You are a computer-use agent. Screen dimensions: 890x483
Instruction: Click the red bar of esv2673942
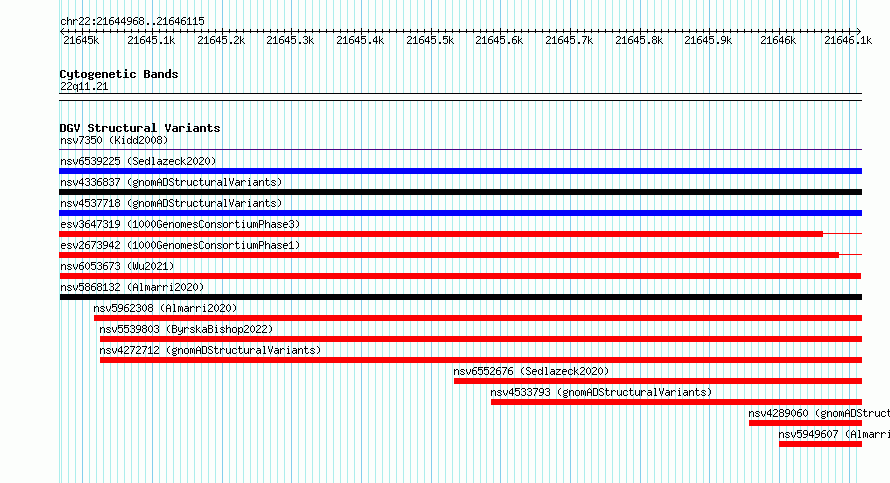point(449,255)
